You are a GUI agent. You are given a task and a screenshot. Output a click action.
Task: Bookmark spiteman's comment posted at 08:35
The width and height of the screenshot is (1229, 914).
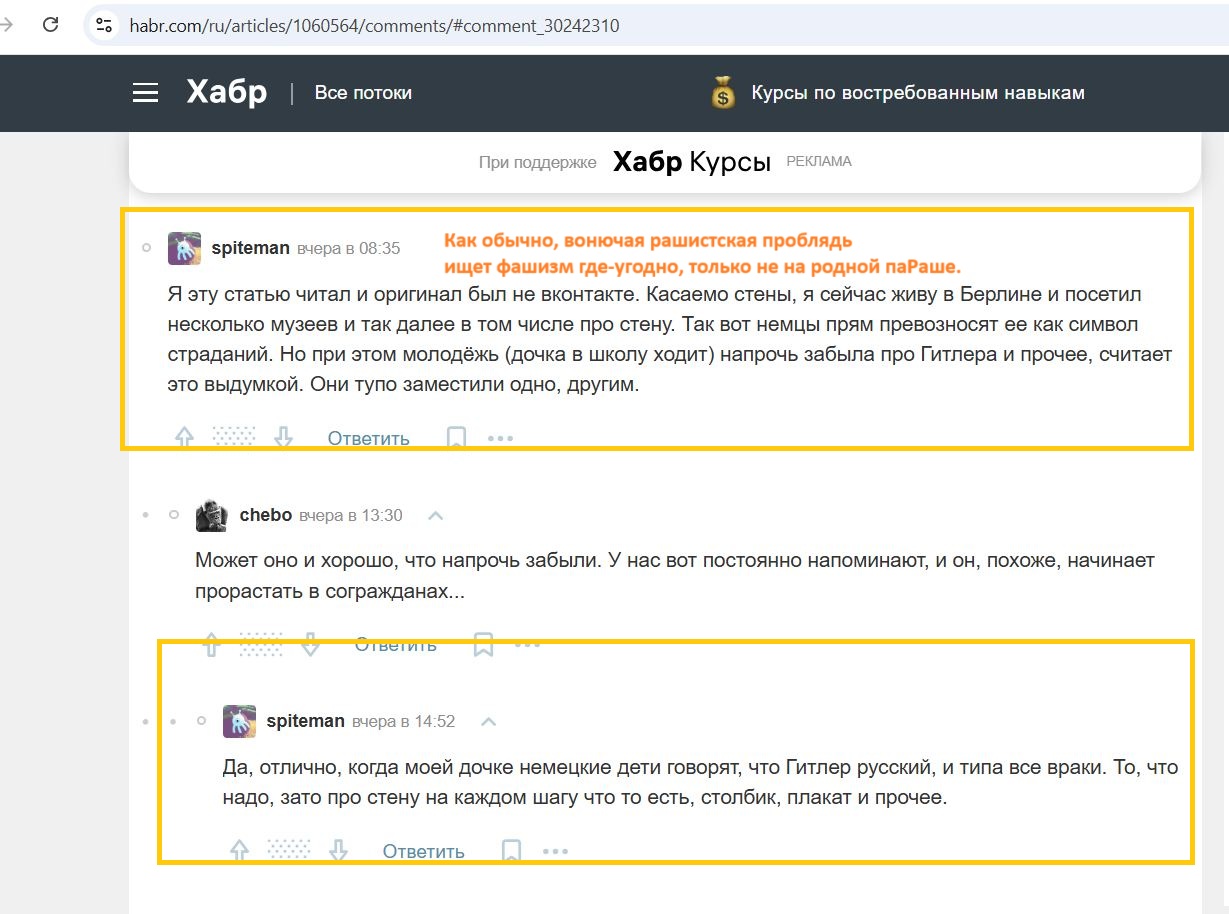point(456,437)
